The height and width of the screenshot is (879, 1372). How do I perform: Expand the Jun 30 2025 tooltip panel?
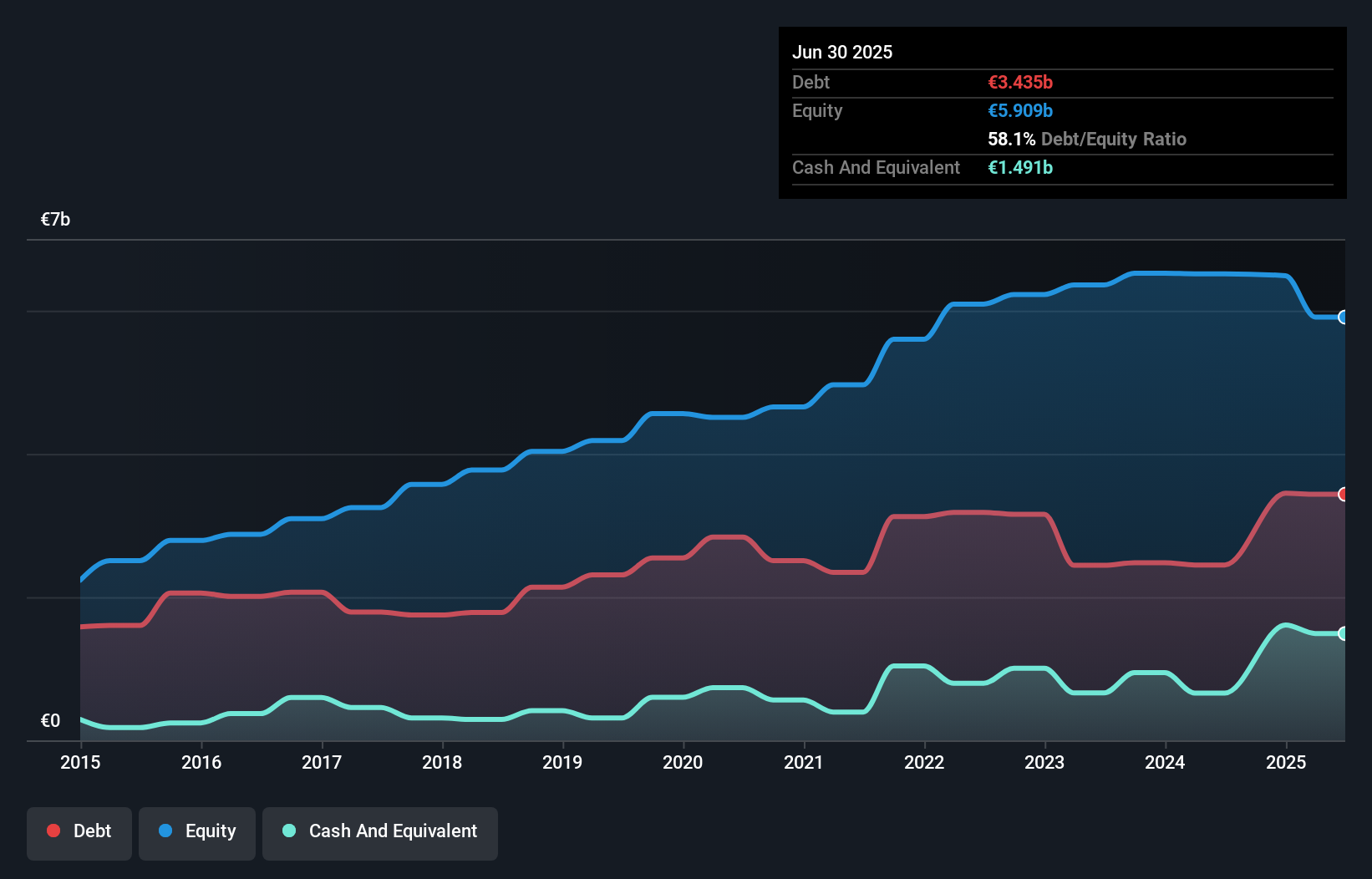coord(842,52)
